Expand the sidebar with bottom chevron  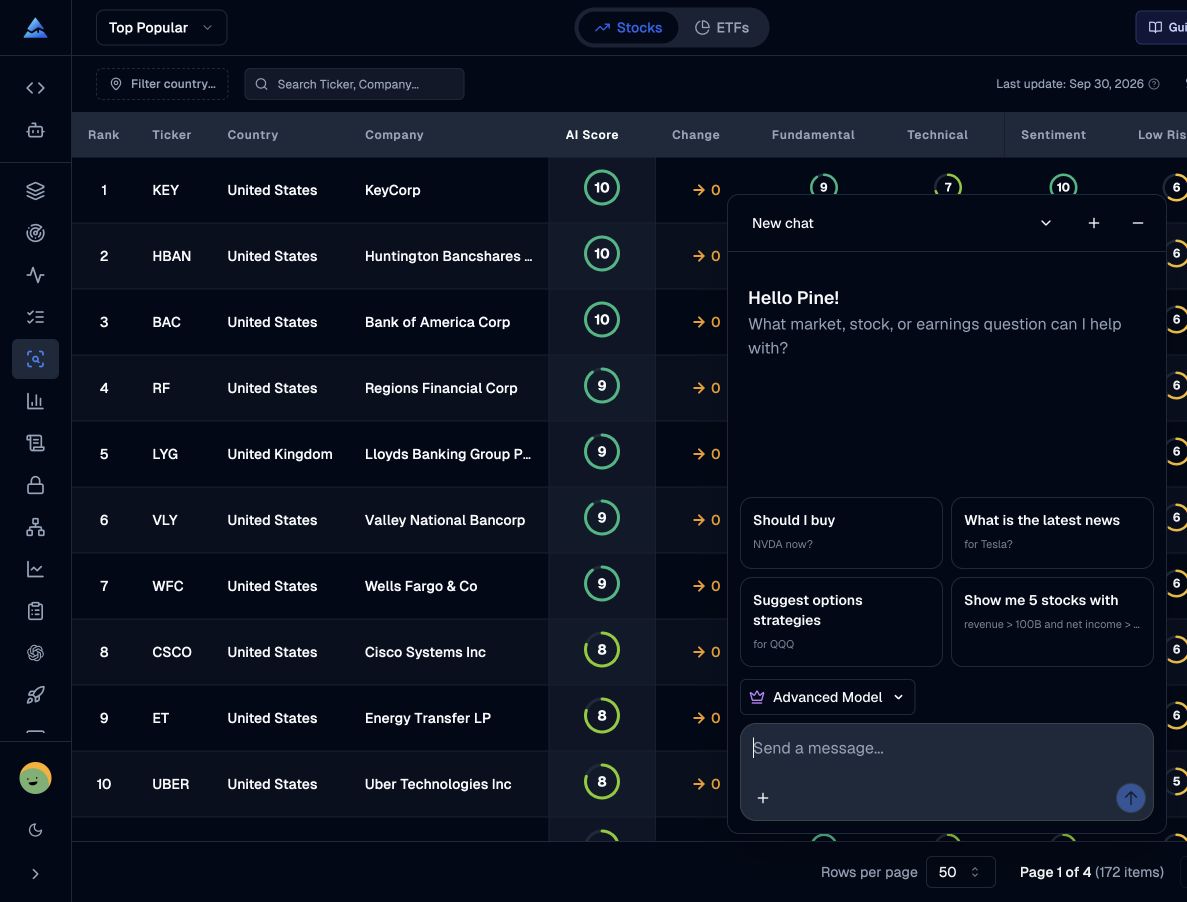click(x=36, y=874)
